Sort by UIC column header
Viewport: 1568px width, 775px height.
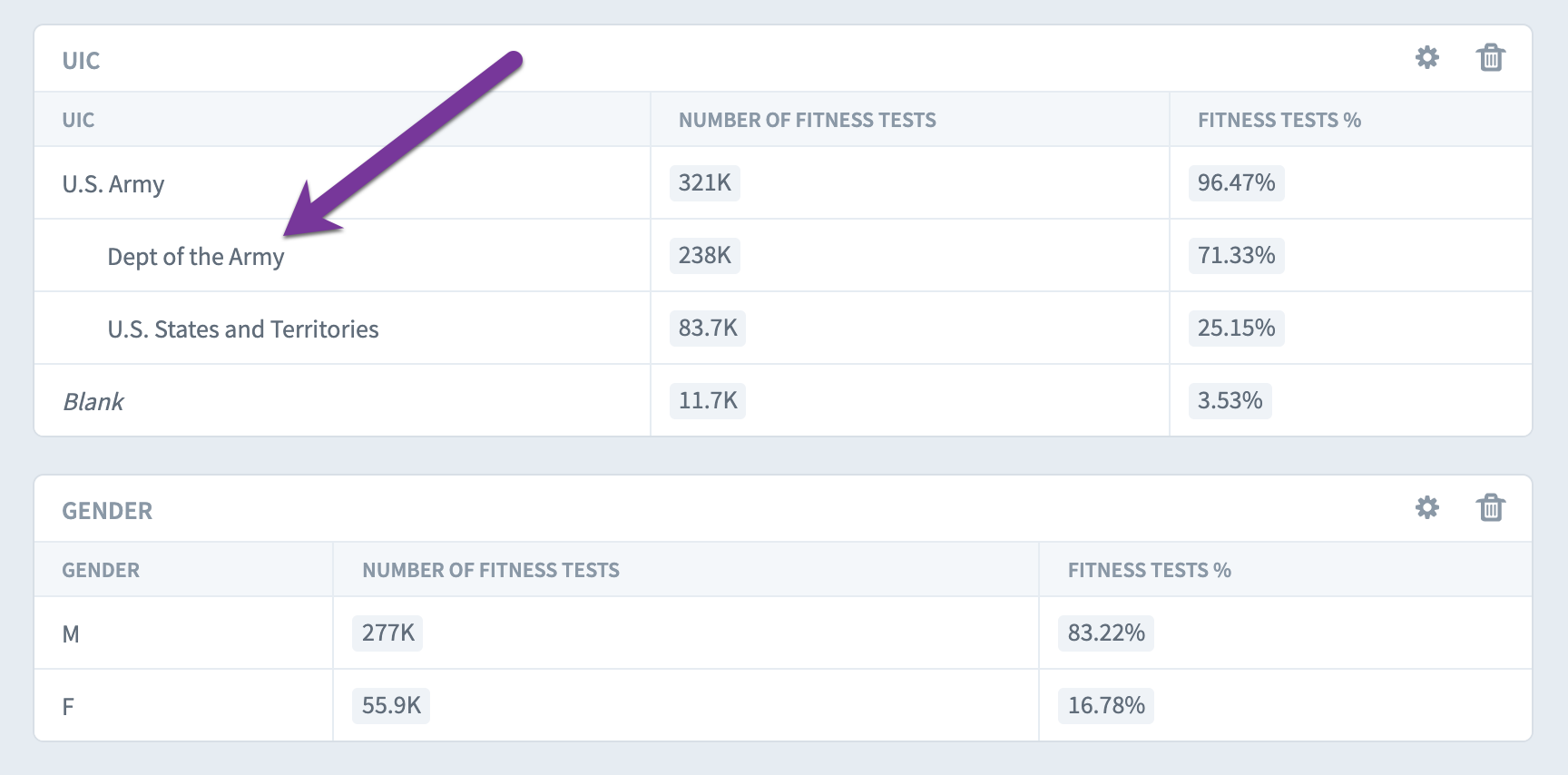tap(78, 120)
